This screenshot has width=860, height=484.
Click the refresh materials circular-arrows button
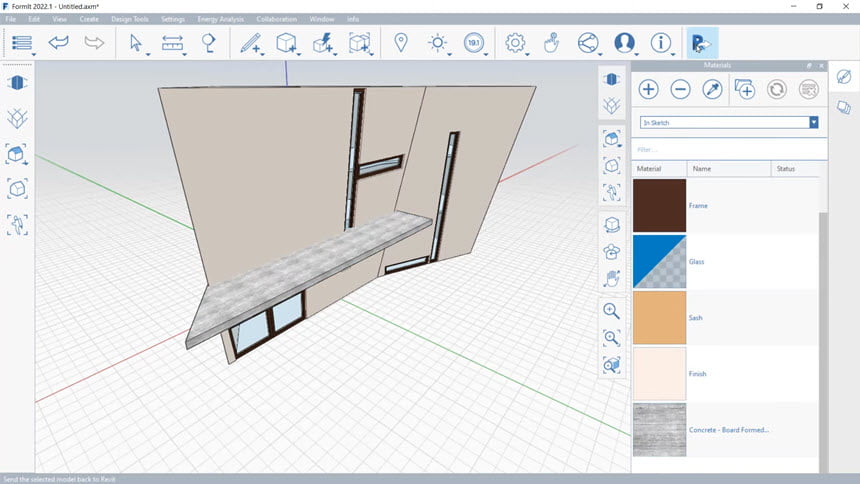777,89
